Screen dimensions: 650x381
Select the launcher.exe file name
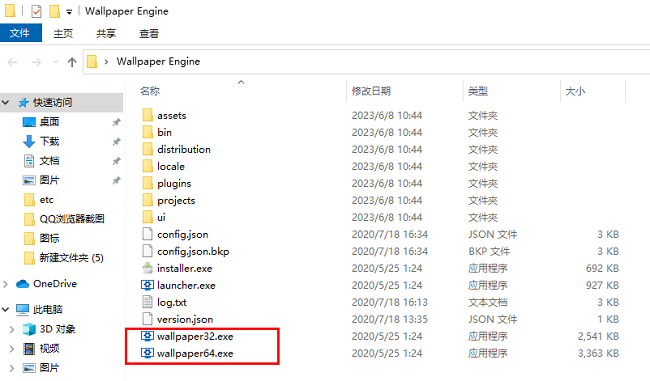186,285
